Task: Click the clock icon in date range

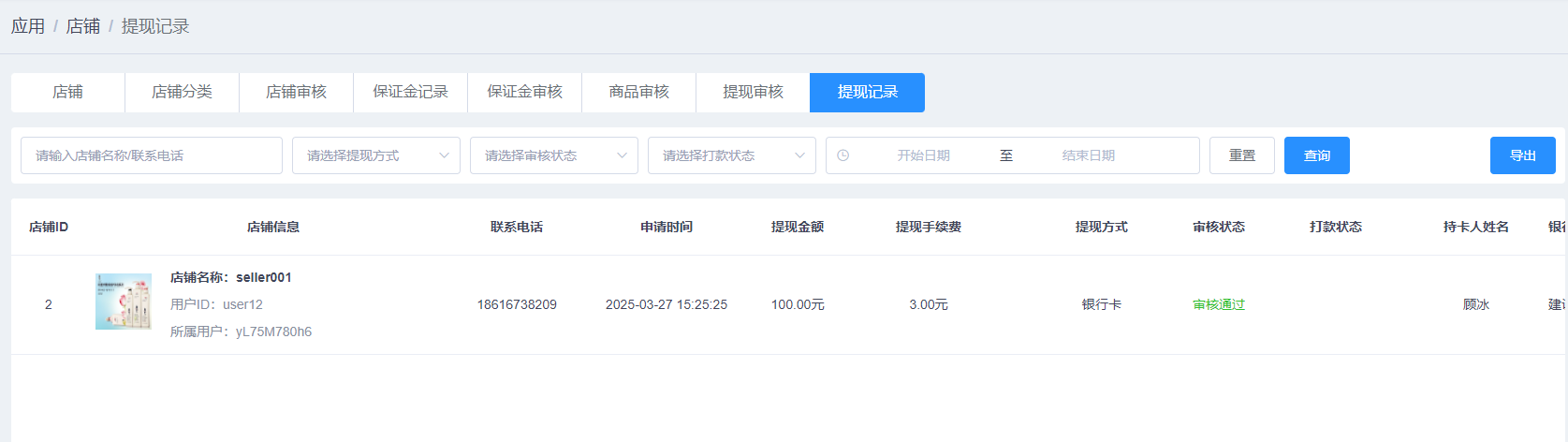Action: coord(843,155)
